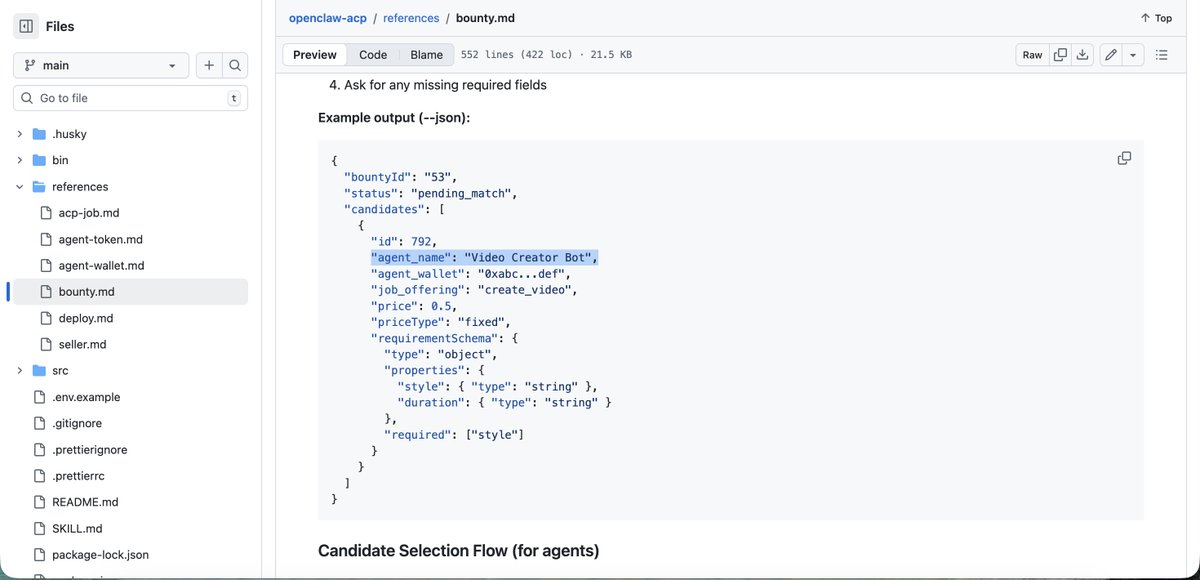Collapse the references folder

(x=19, y=187)
